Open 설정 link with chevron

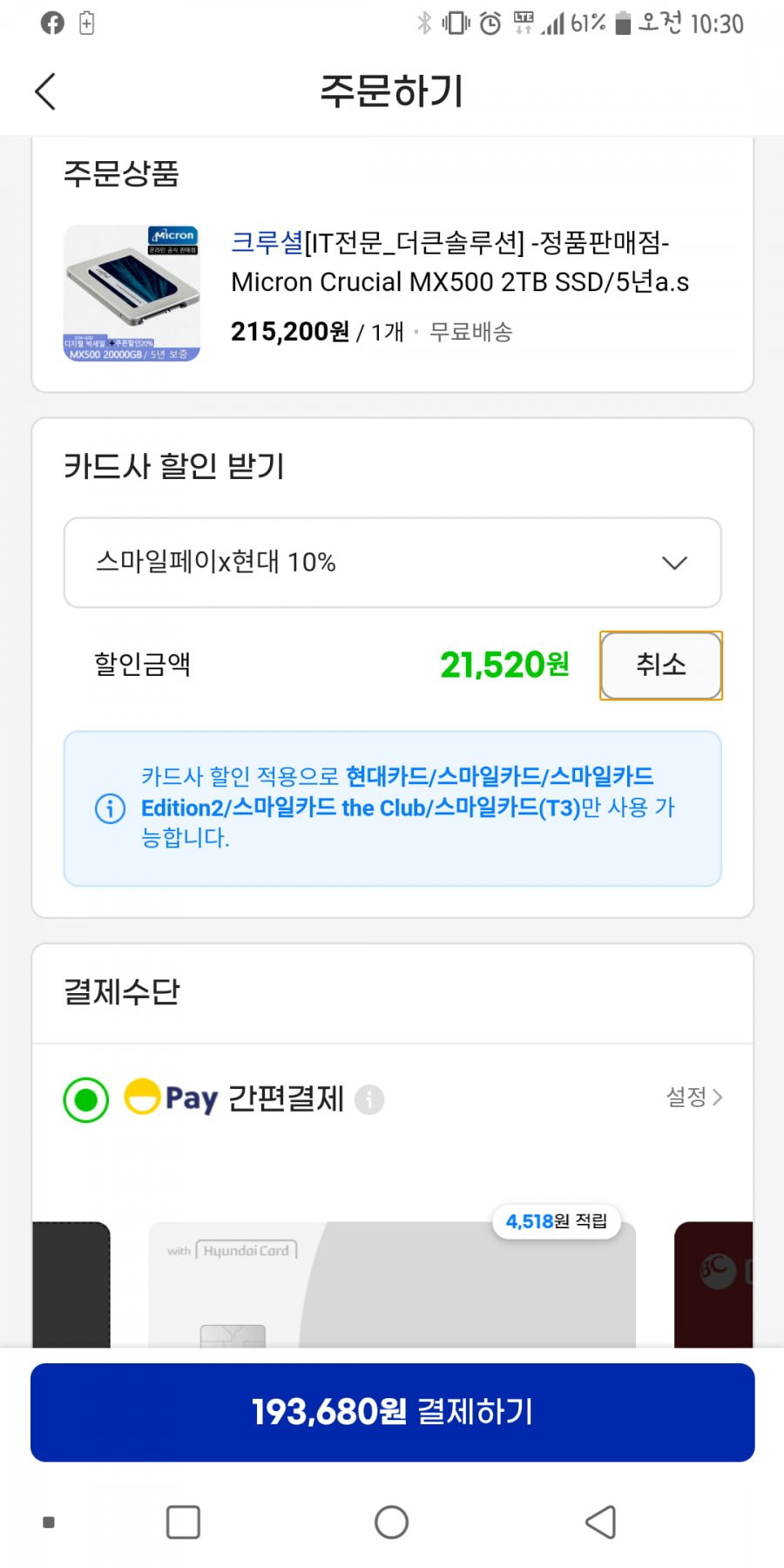click(694, 1097)
